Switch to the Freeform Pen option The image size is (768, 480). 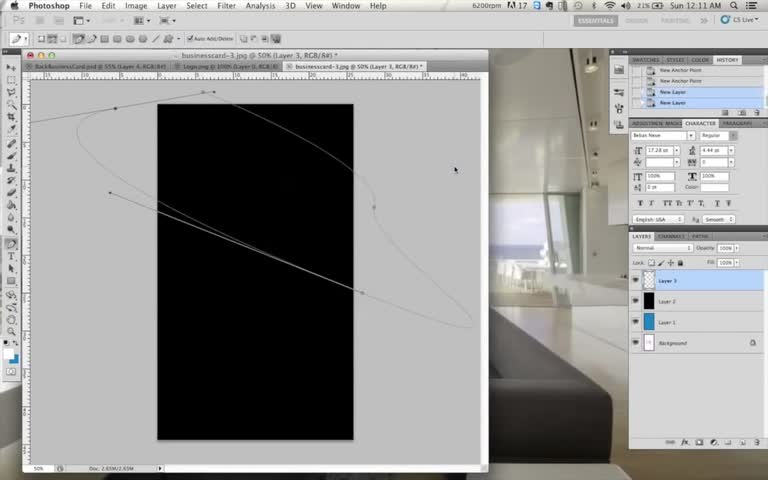point(92,39)
